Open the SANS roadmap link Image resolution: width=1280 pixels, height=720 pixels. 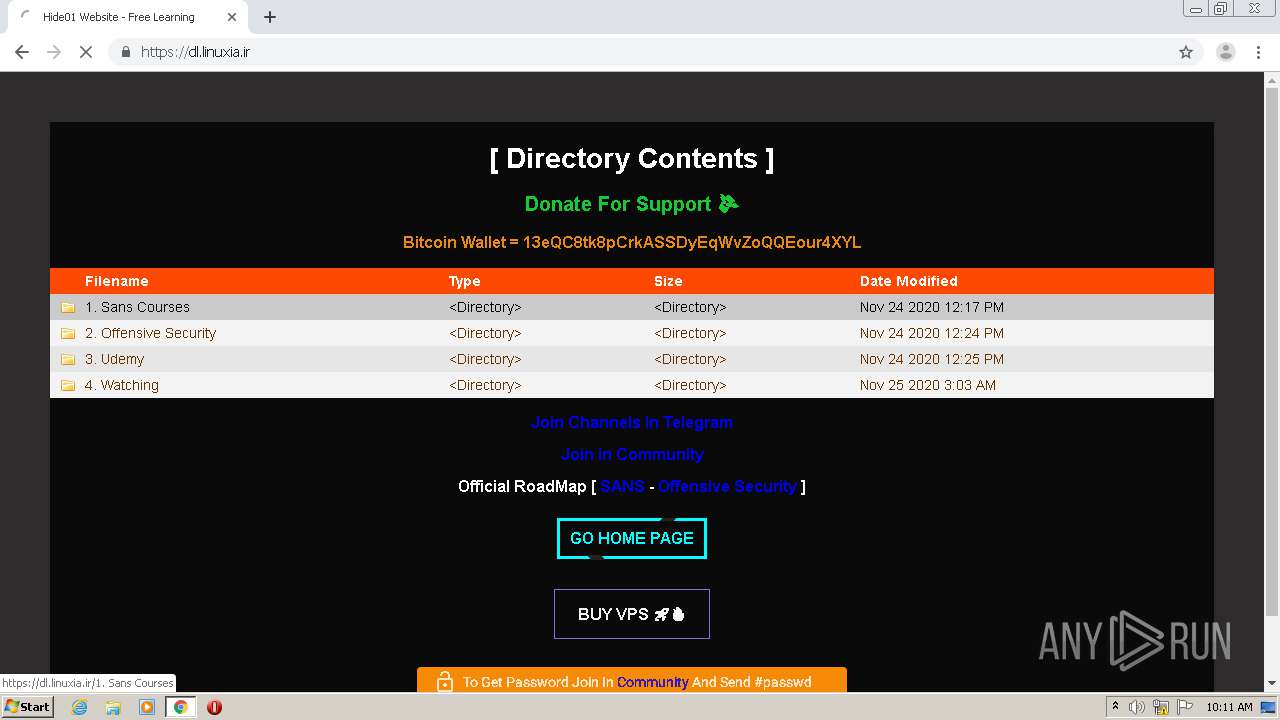pos(622,486)
